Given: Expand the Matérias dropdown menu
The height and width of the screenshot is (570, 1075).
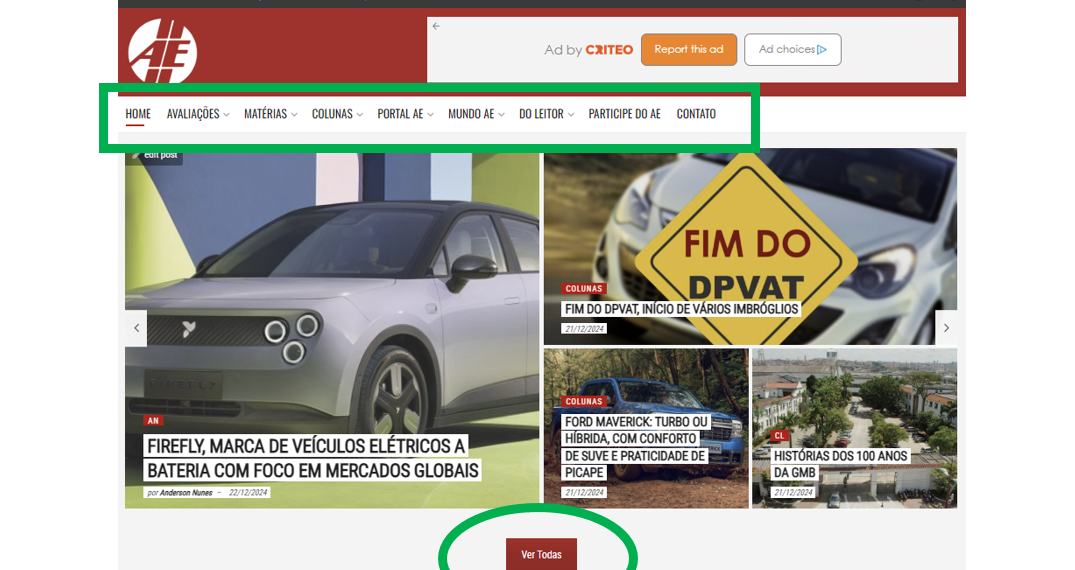Looking at the screenshot, I should pyautogui.click(x=270, y=114).
